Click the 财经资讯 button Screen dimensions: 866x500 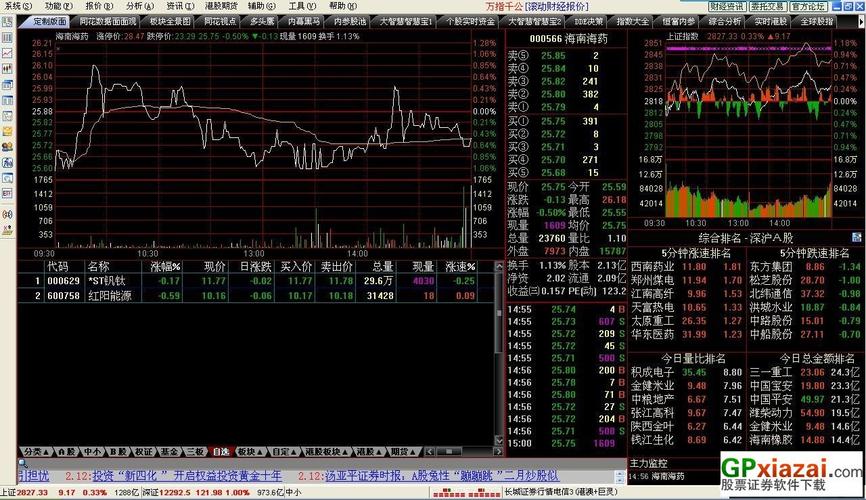click(x=727, y=7)
